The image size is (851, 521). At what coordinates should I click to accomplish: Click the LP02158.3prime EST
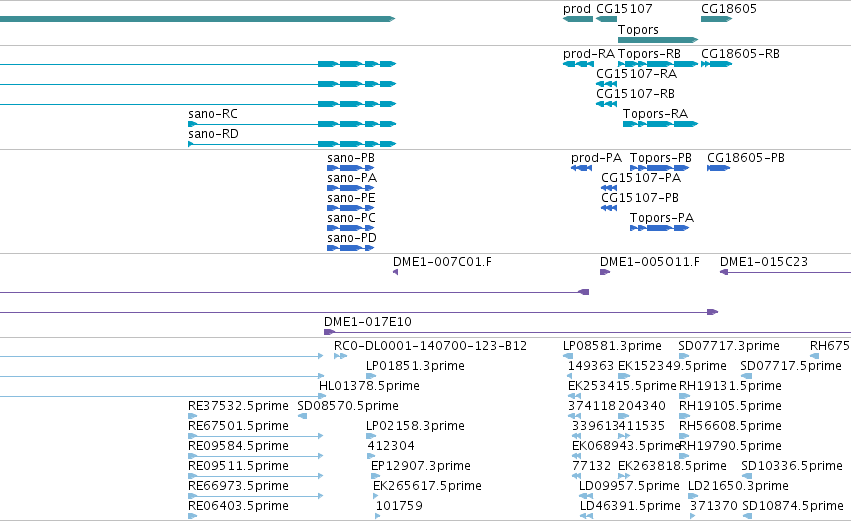[371, 436]
